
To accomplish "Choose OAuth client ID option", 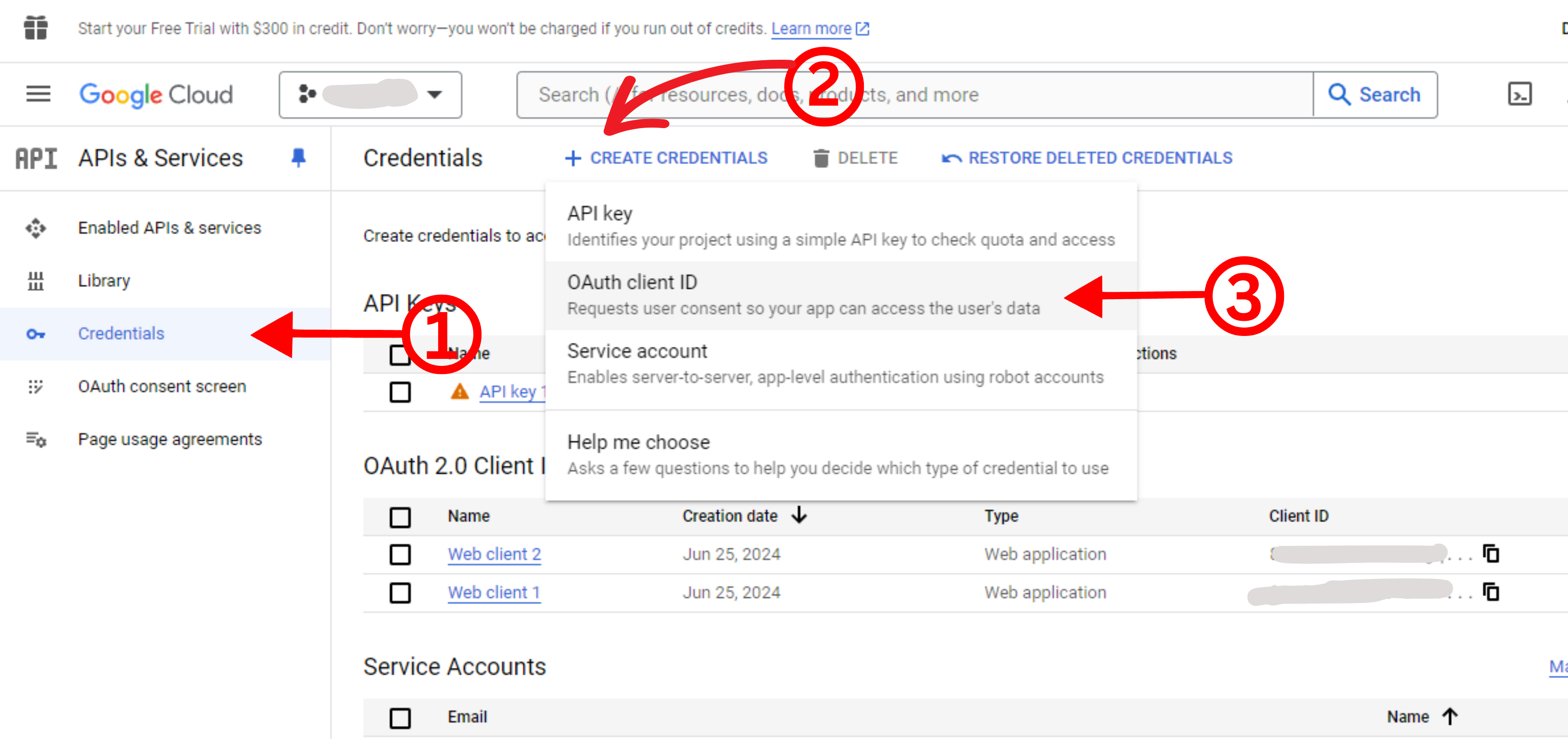I will click(x=841, y=295).
